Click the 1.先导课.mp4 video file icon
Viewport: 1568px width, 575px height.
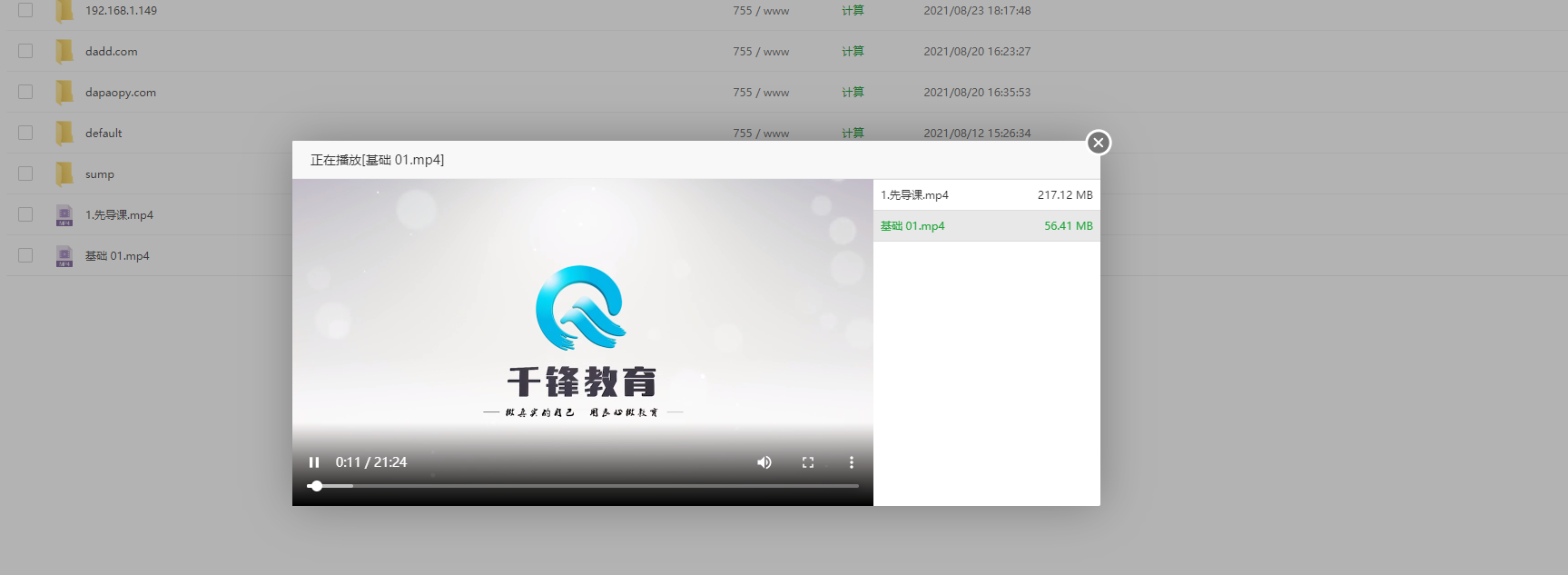tap(64, 215)
